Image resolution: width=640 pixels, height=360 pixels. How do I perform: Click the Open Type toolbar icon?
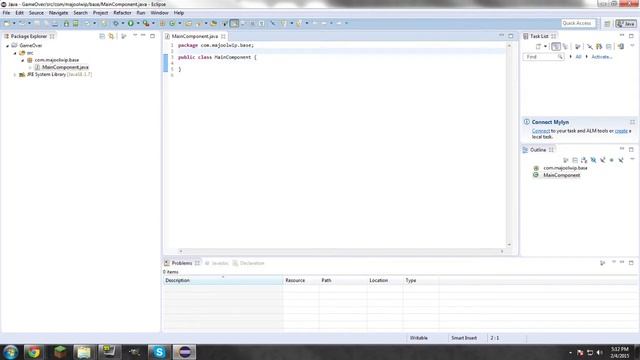(x=188, y=23)
